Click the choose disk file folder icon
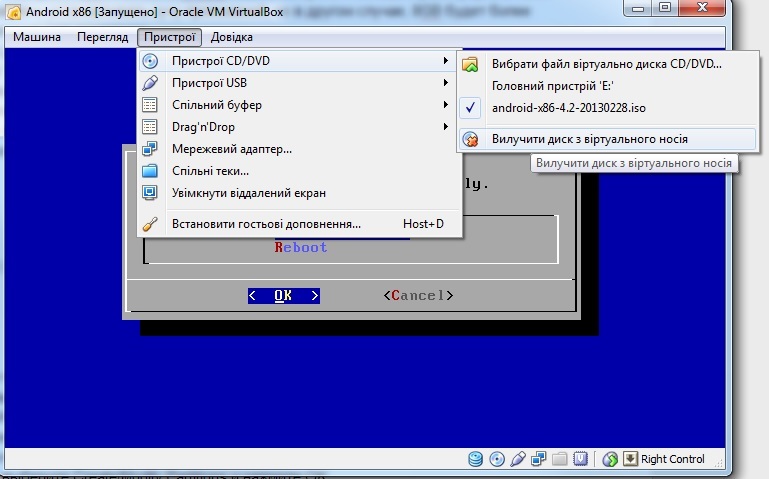 click(x=470, y=64)
